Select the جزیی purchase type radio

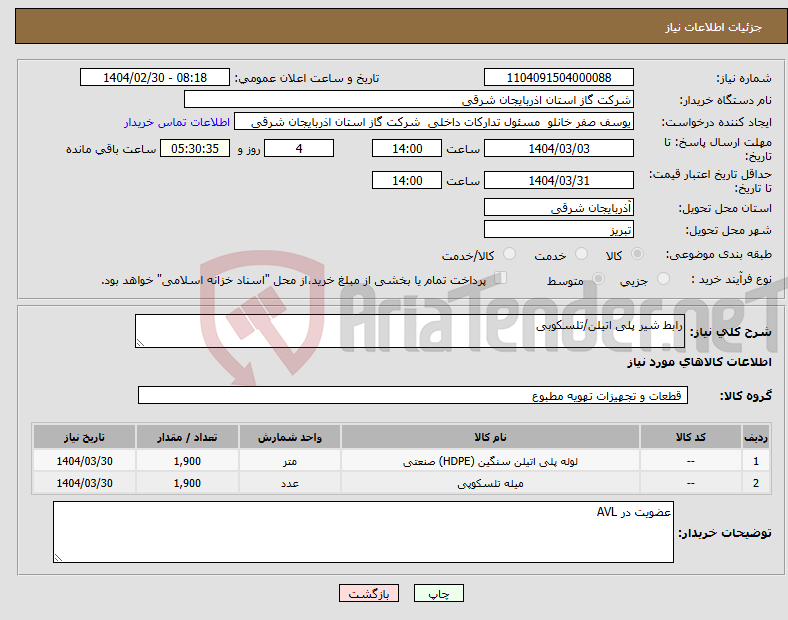(663, 279)
